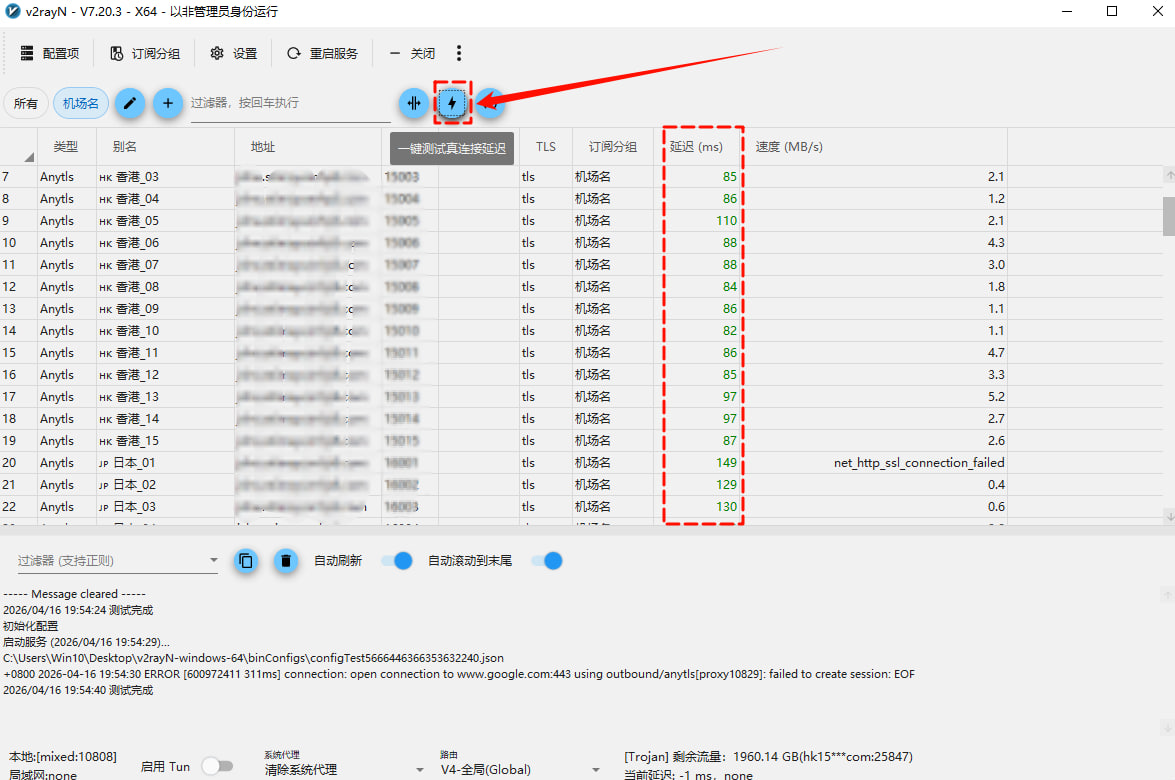The image size is (1175, 780).
Task: Open the log 过滤器 (支持正则) dropdown
Action: tap(118, 560)
